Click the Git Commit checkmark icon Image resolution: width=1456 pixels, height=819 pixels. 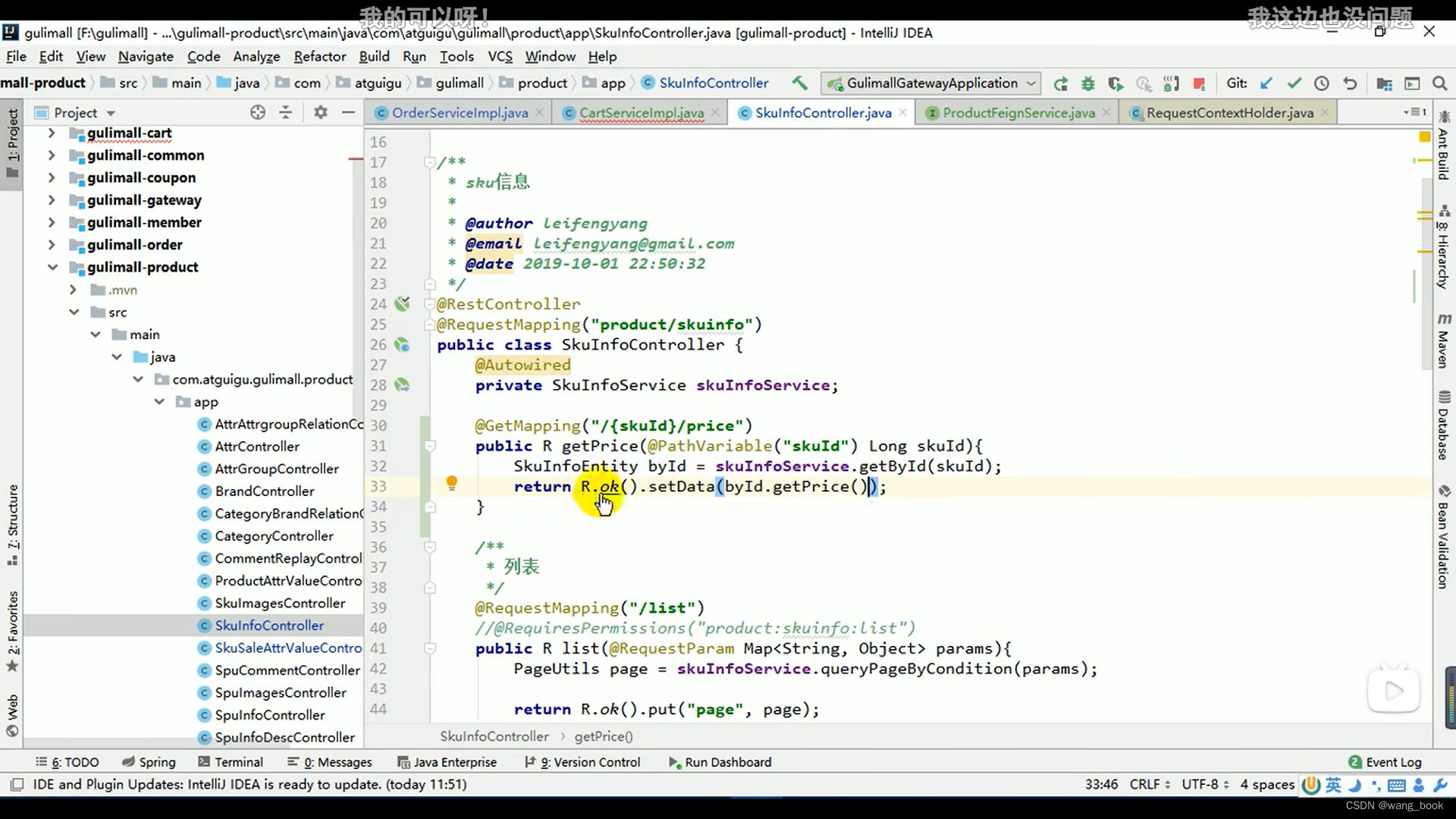(1294, 83)
